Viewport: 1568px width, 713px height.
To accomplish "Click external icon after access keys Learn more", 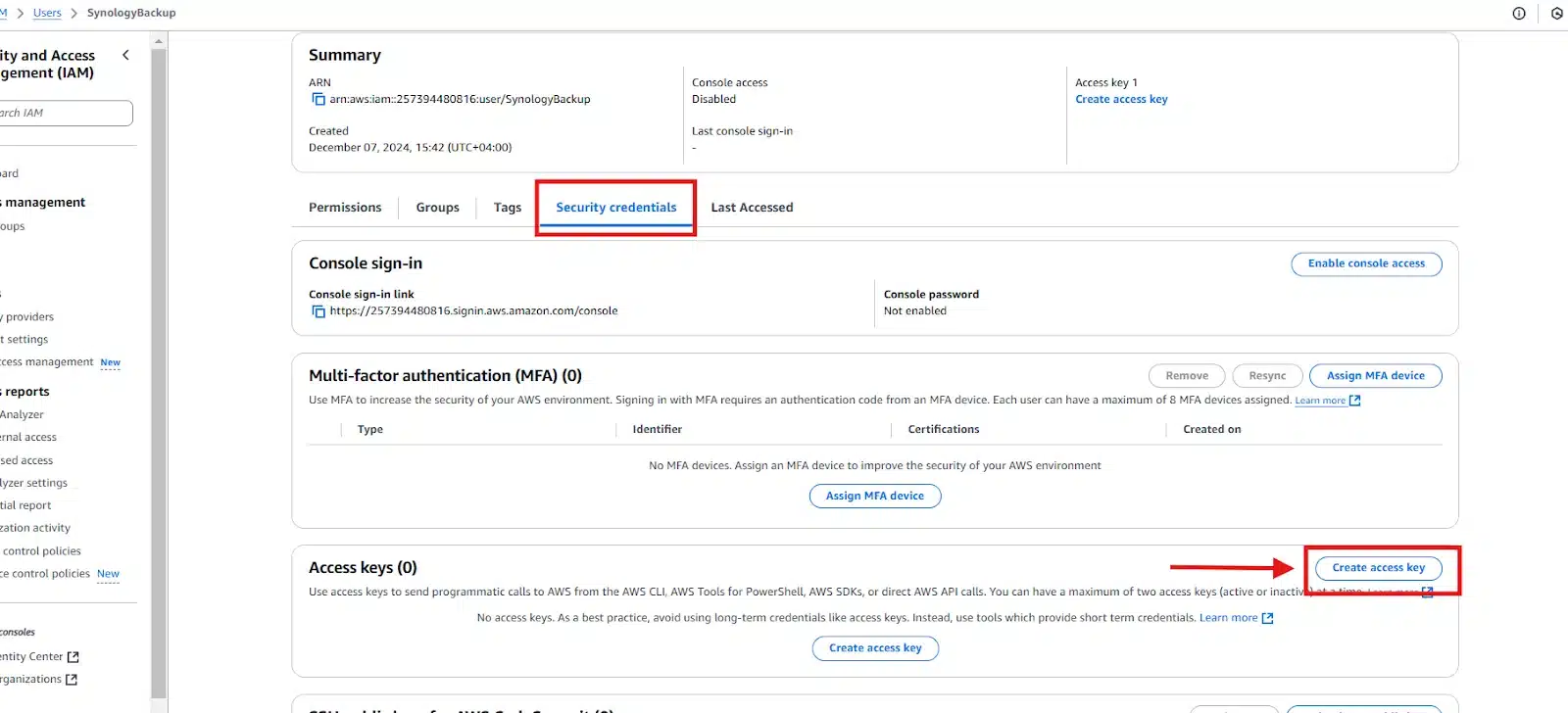I will click(x=1267, y=618).
